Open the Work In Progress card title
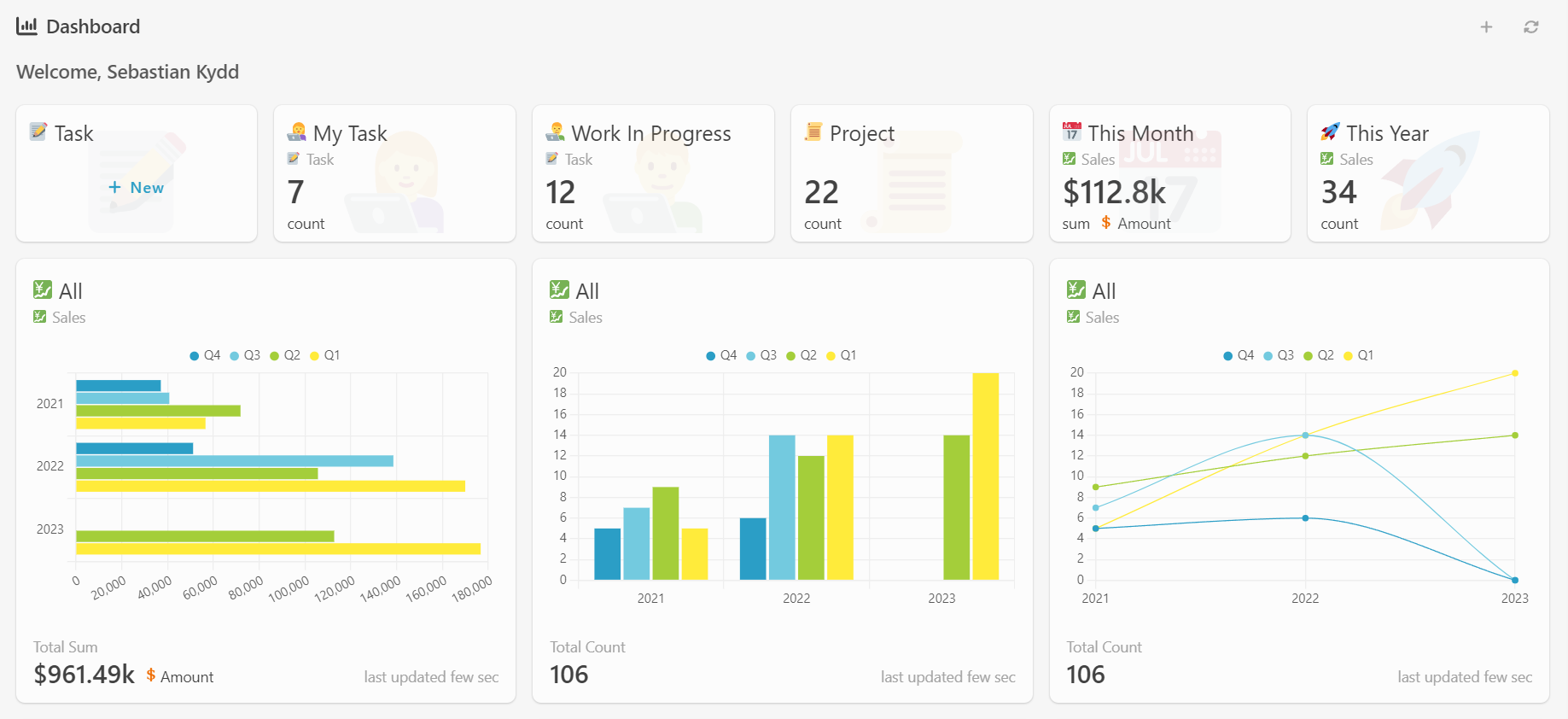This screenshot has width=1568, height=719. [651, 133]
